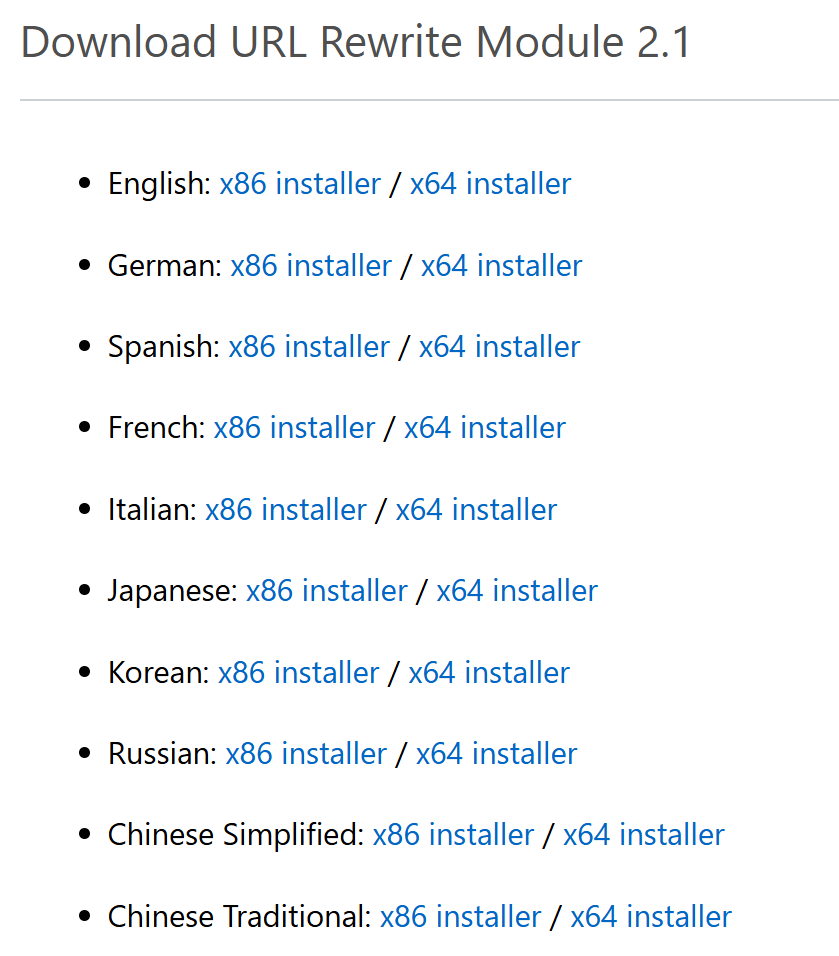
Task: Open the German x86 installer link
Action: (311, 266)
